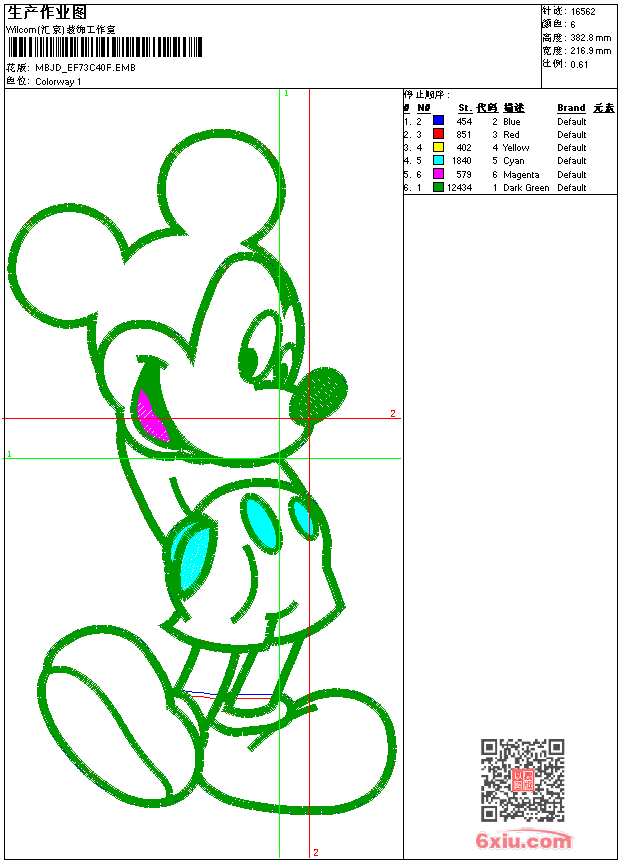Click the red color swatch in stop sequence
This screenshot has width=620, height=860.
[x=438, y=134]
